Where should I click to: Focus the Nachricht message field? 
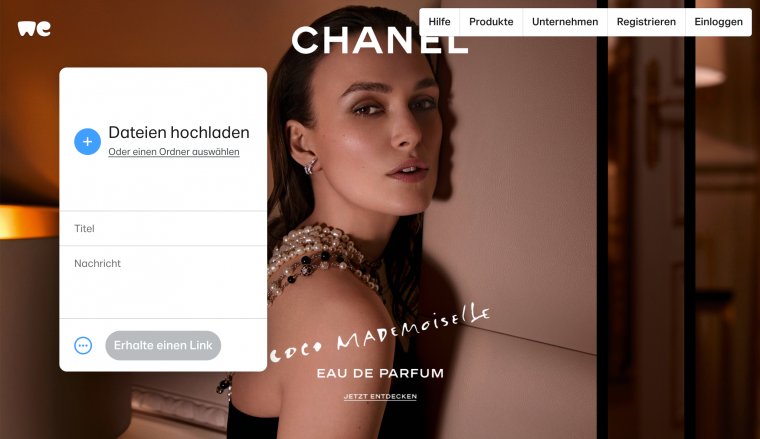163,282
